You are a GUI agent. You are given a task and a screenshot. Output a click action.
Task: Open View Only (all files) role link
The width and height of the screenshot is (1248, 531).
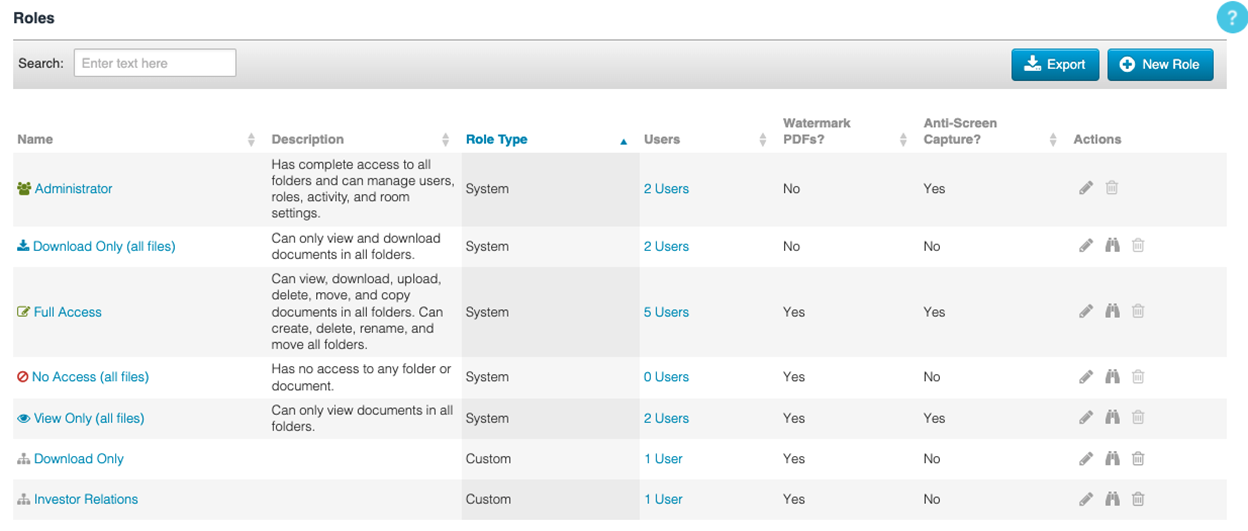click(89, 418)
